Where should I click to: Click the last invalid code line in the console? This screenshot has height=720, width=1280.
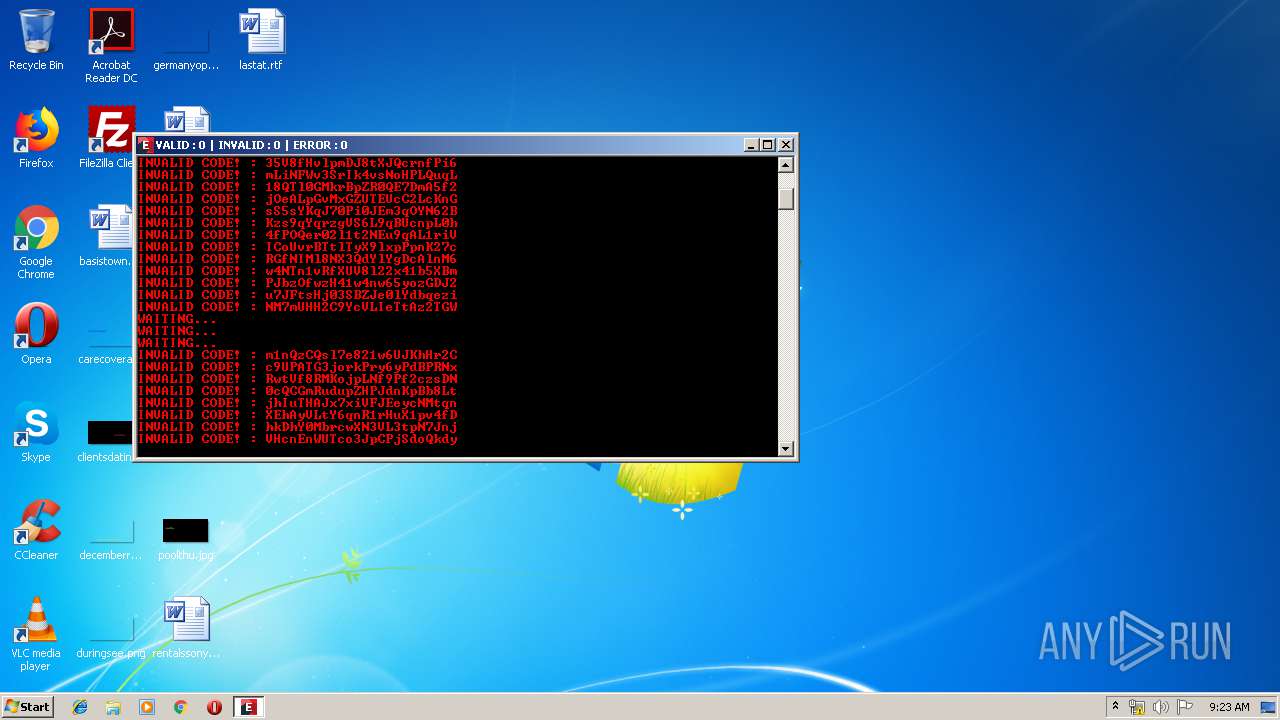click(x=297, y=439)
